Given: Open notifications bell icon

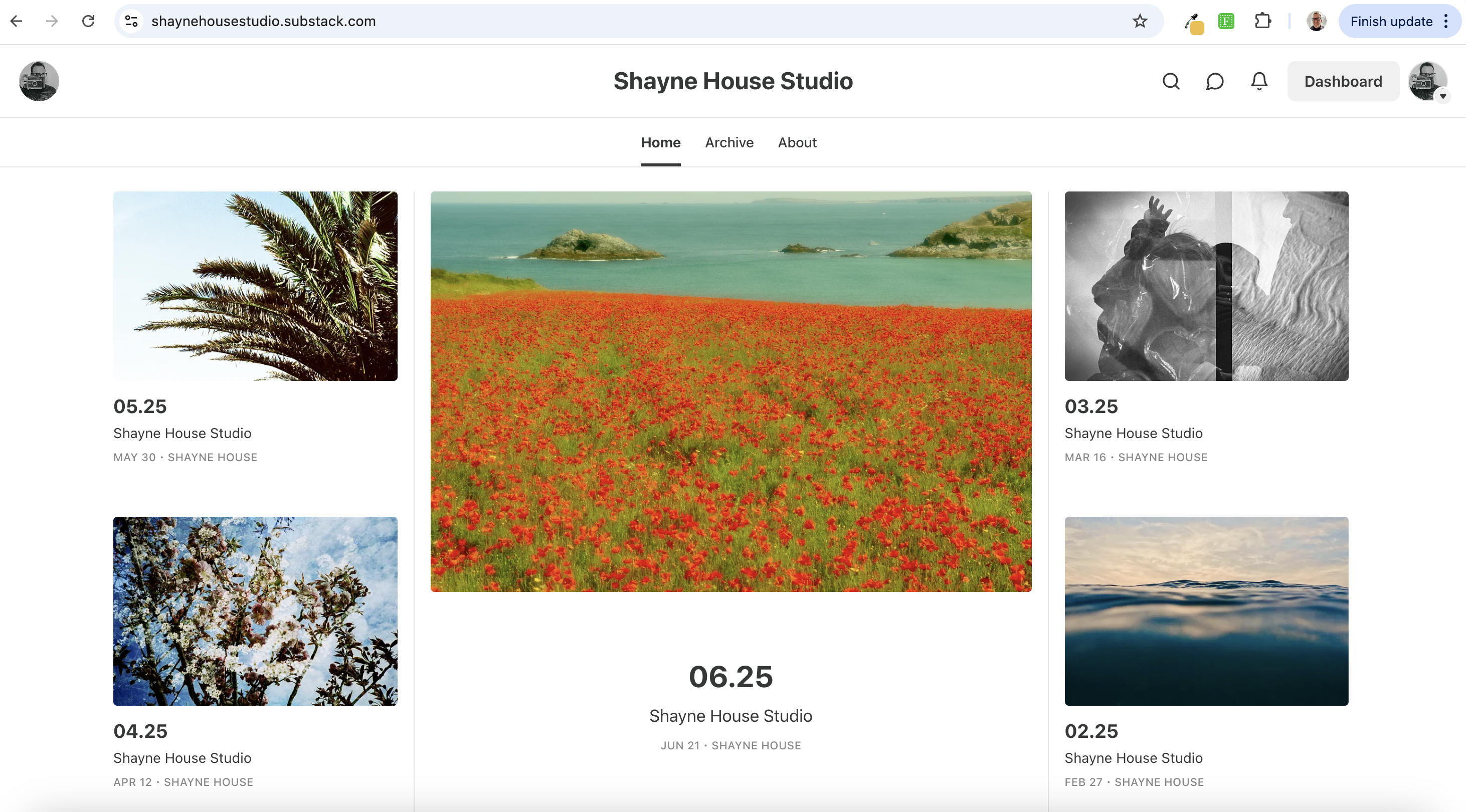Looking at the screenshot, I should (x=1259, y=81).
